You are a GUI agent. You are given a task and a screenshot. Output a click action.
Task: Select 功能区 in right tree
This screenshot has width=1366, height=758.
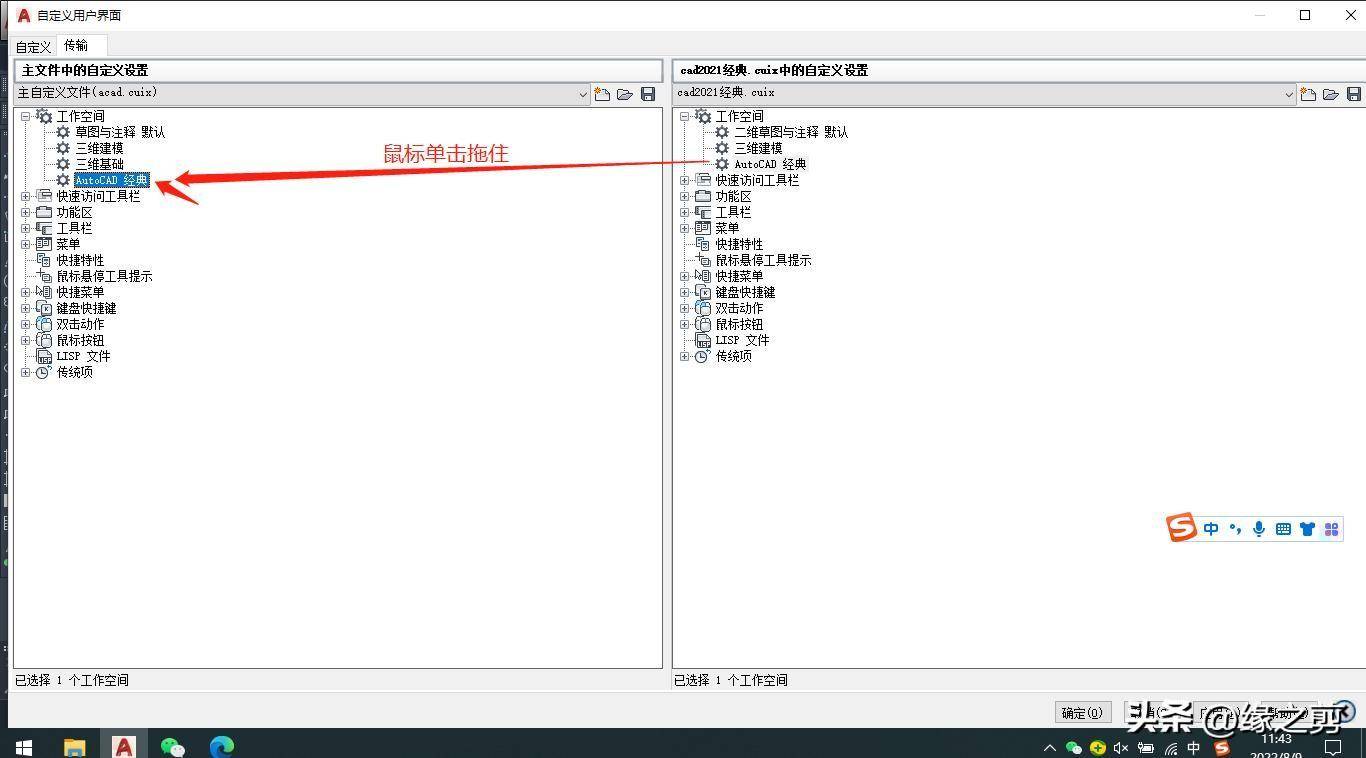pos(733,196)
